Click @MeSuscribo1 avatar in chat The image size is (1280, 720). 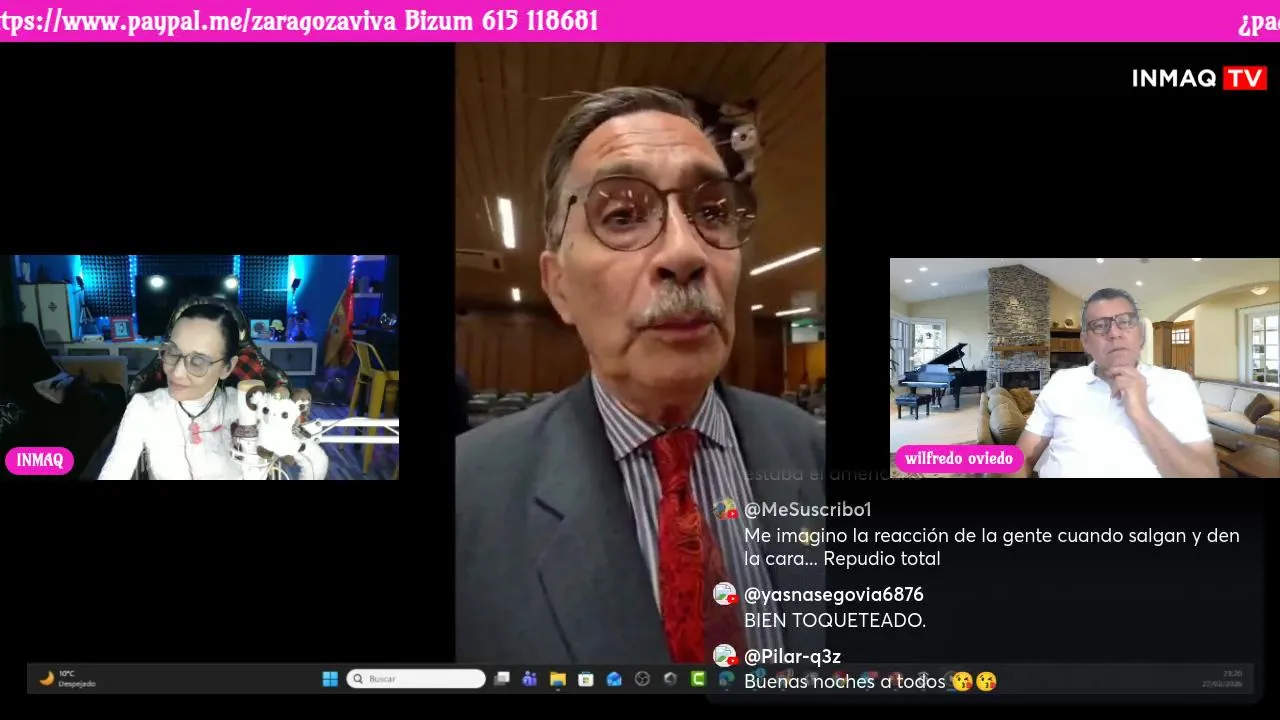click(x=725, y=510)
